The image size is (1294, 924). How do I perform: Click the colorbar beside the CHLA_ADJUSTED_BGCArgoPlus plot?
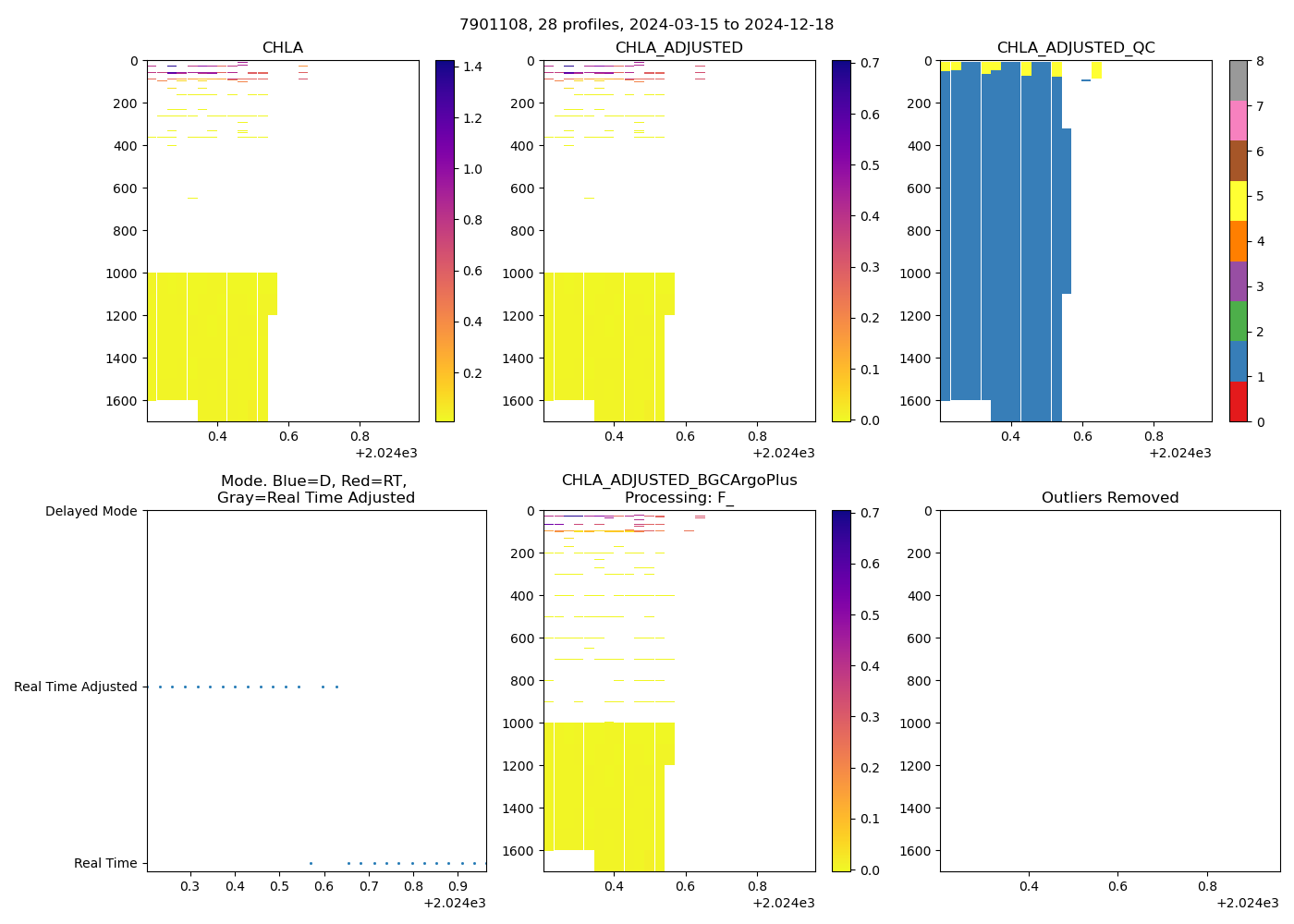841,690
